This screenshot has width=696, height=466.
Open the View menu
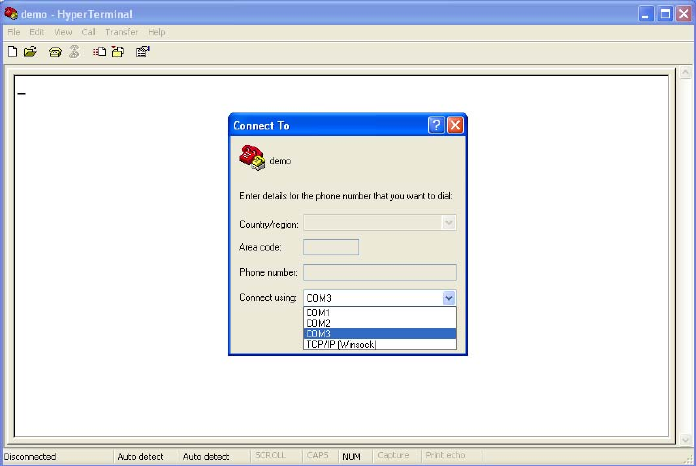pos(63,32)
